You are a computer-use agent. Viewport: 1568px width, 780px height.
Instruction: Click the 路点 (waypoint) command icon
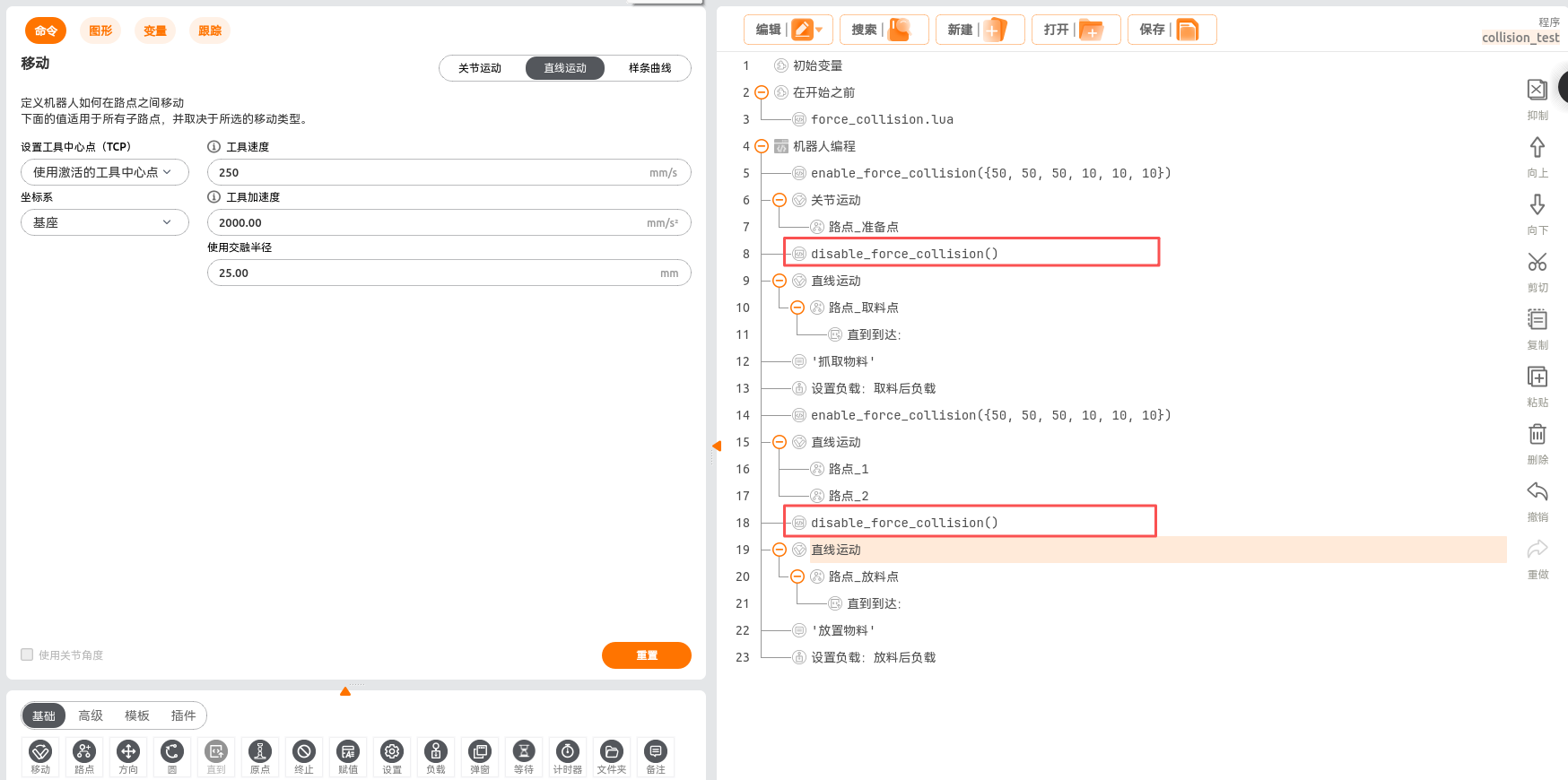[x=84, y=756]
